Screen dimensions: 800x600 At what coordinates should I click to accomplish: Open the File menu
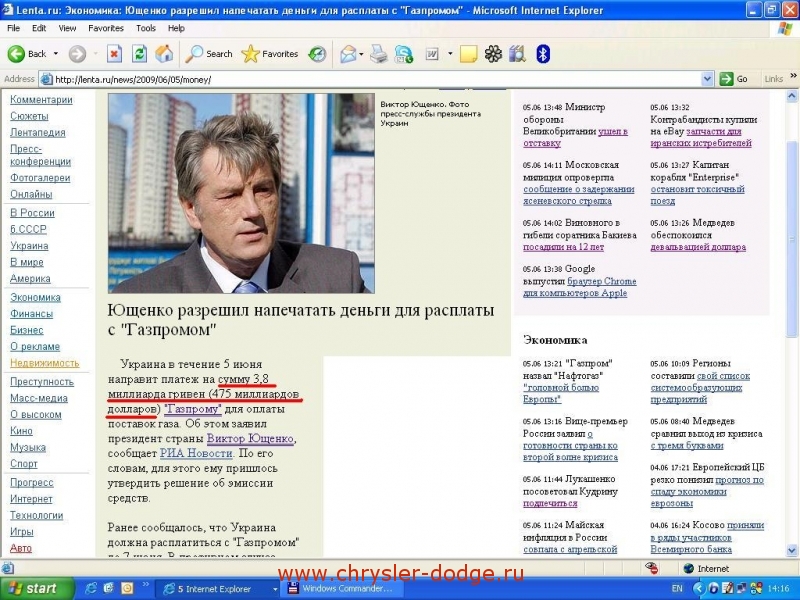(14, 28)
